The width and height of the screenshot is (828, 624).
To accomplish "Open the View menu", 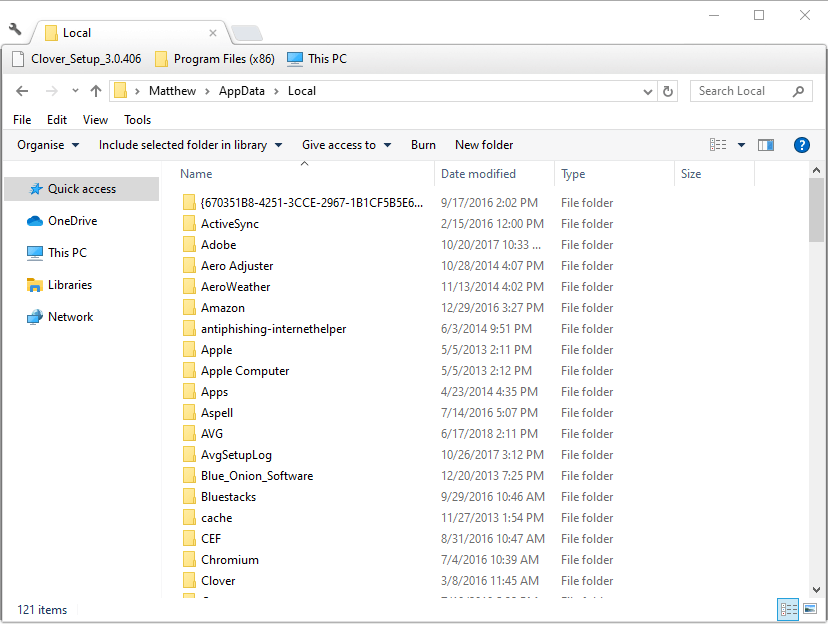I will [x=95, y=120].
